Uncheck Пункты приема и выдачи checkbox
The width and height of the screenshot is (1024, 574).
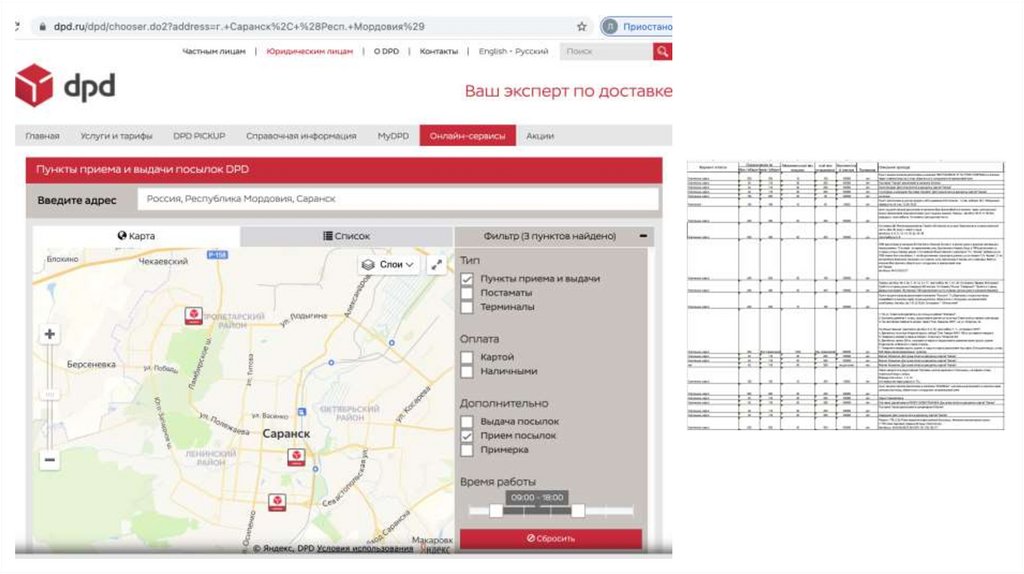tap(467, 279)
